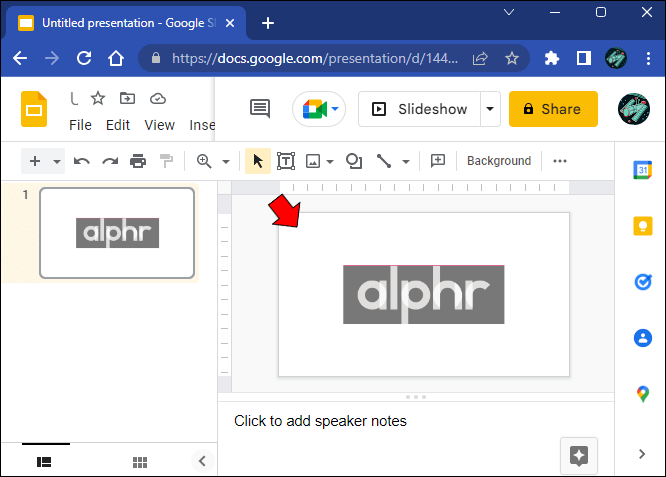This screenshot has width=666, height=477.
Task: Select slide 1 thumbnail in filmstrip
Action: pos(117,233)
